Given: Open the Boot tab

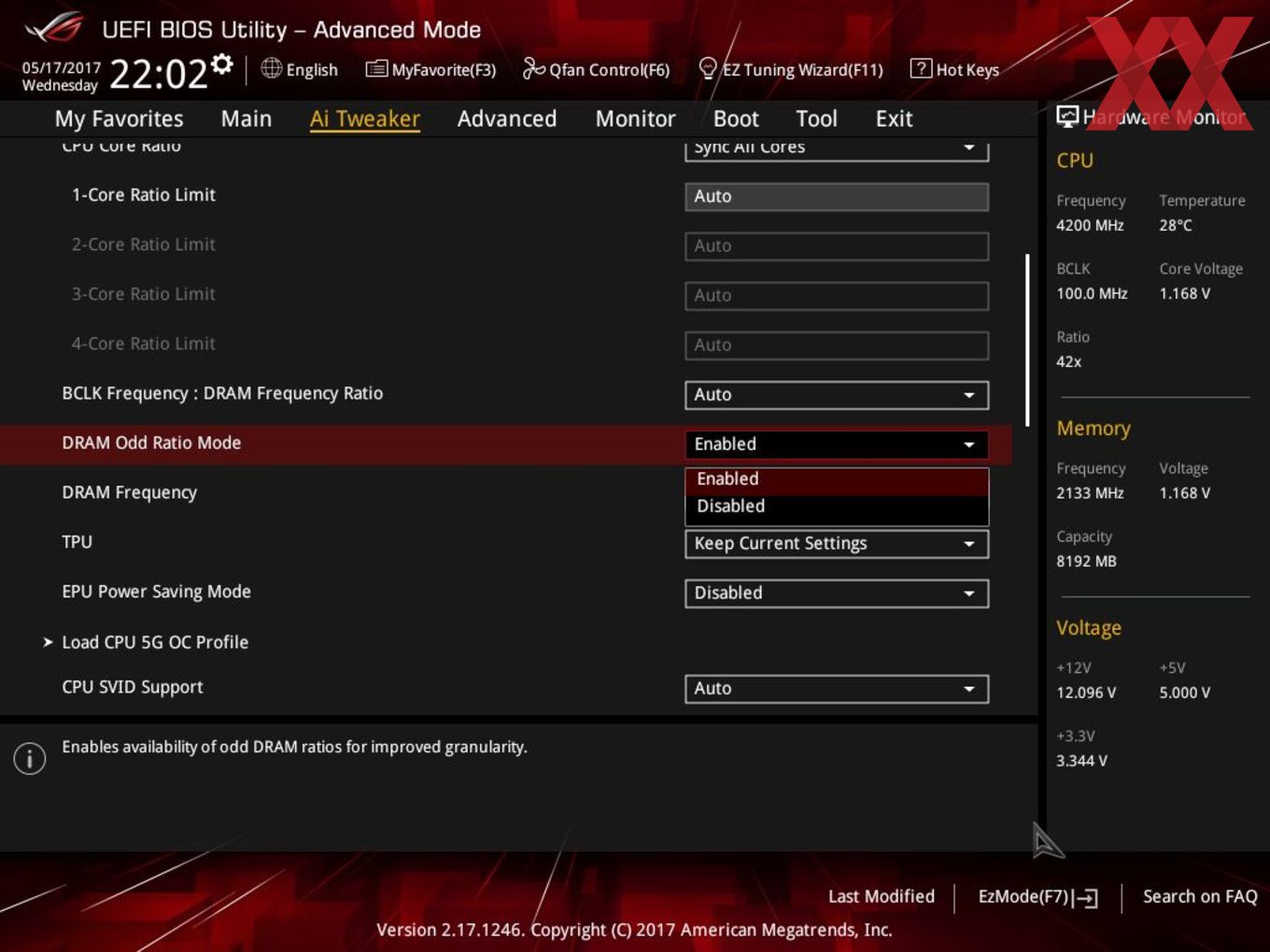Looking at the screenshot, I should point(736,119).
